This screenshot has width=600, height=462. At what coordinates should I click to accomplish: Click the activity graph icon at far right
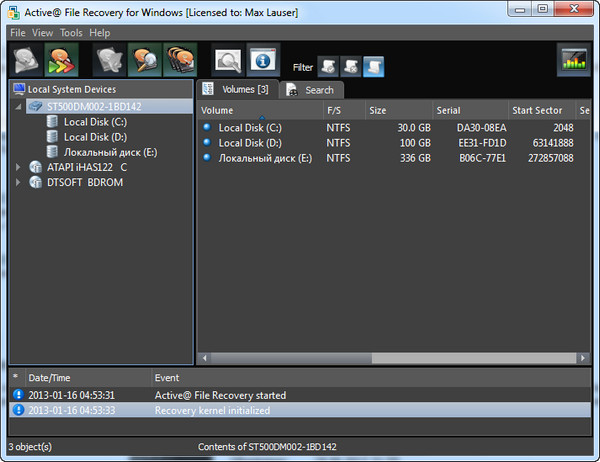(x=574, y=62)
